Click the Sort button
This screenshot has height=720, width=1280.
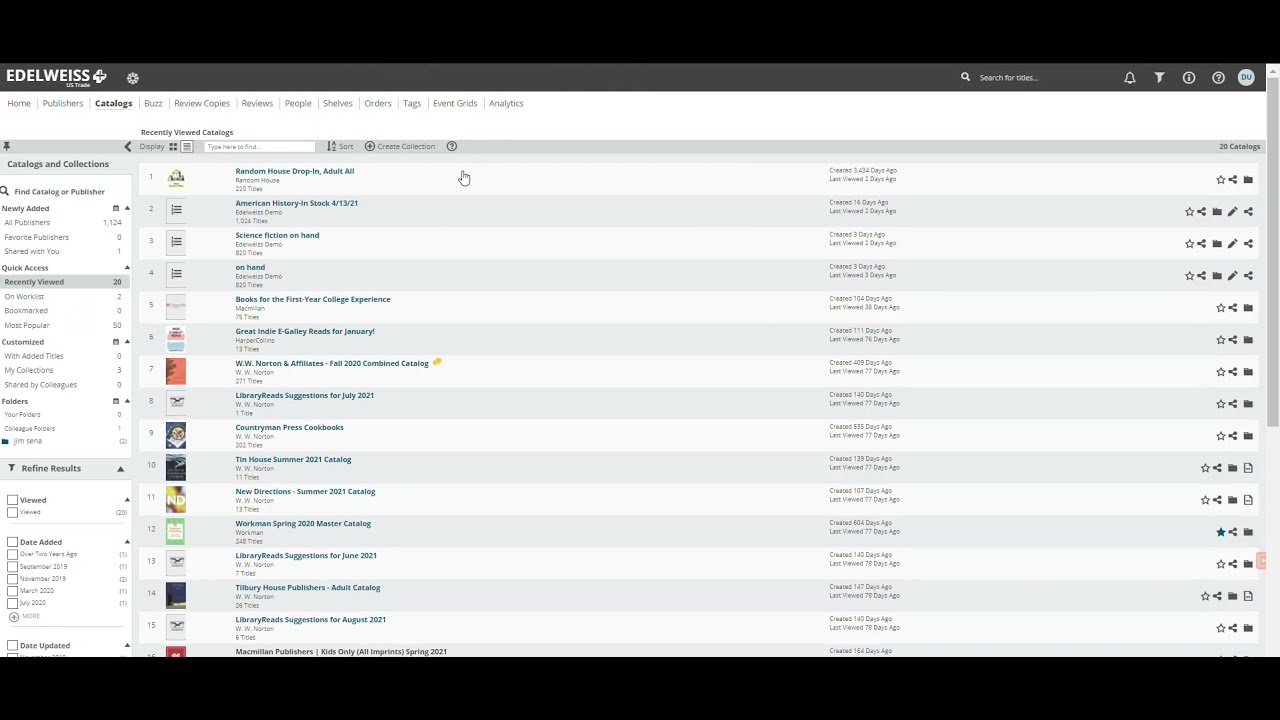pos(340,147)
